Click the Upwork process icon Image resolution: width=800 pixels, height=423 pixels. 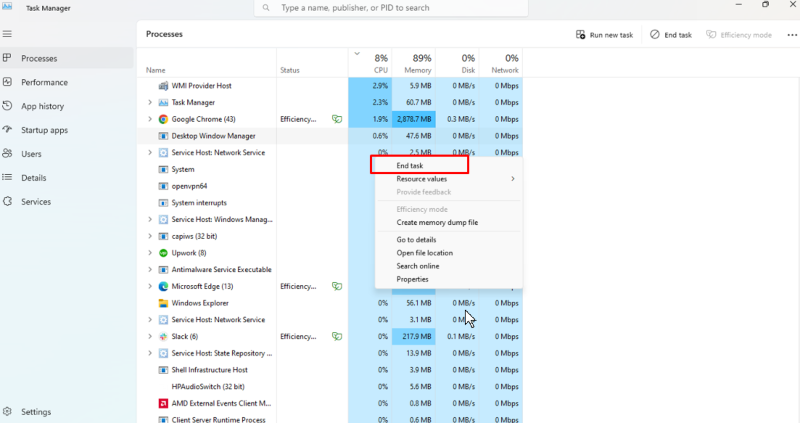coord(163,253)
